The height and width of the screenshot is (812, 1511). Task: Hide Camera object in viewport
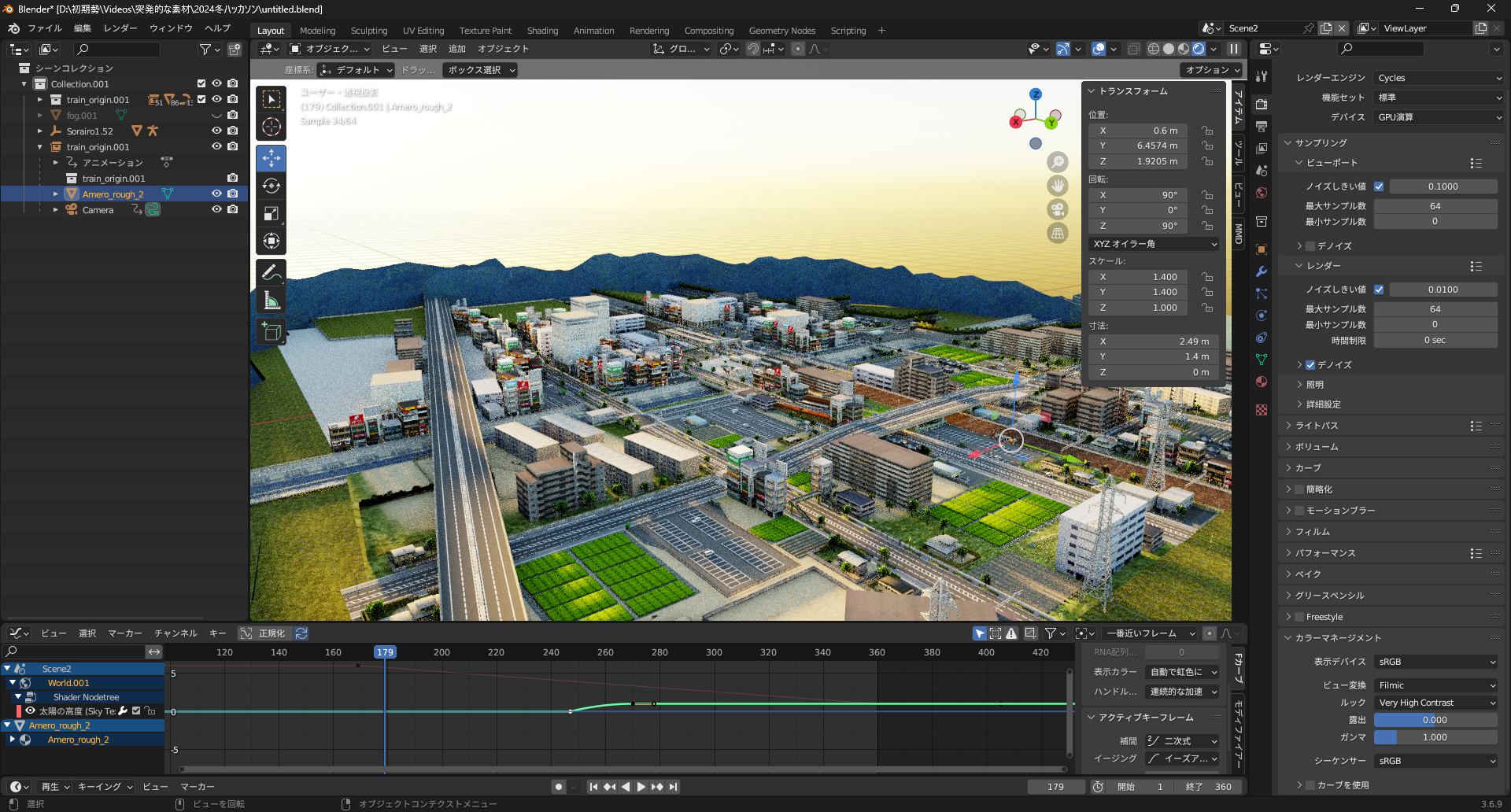click(216, 209)
